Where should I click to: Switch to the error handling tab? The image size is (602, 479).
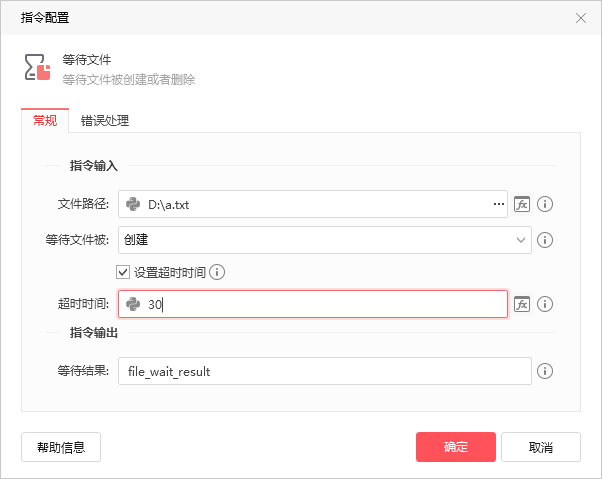tap(105, 121)
